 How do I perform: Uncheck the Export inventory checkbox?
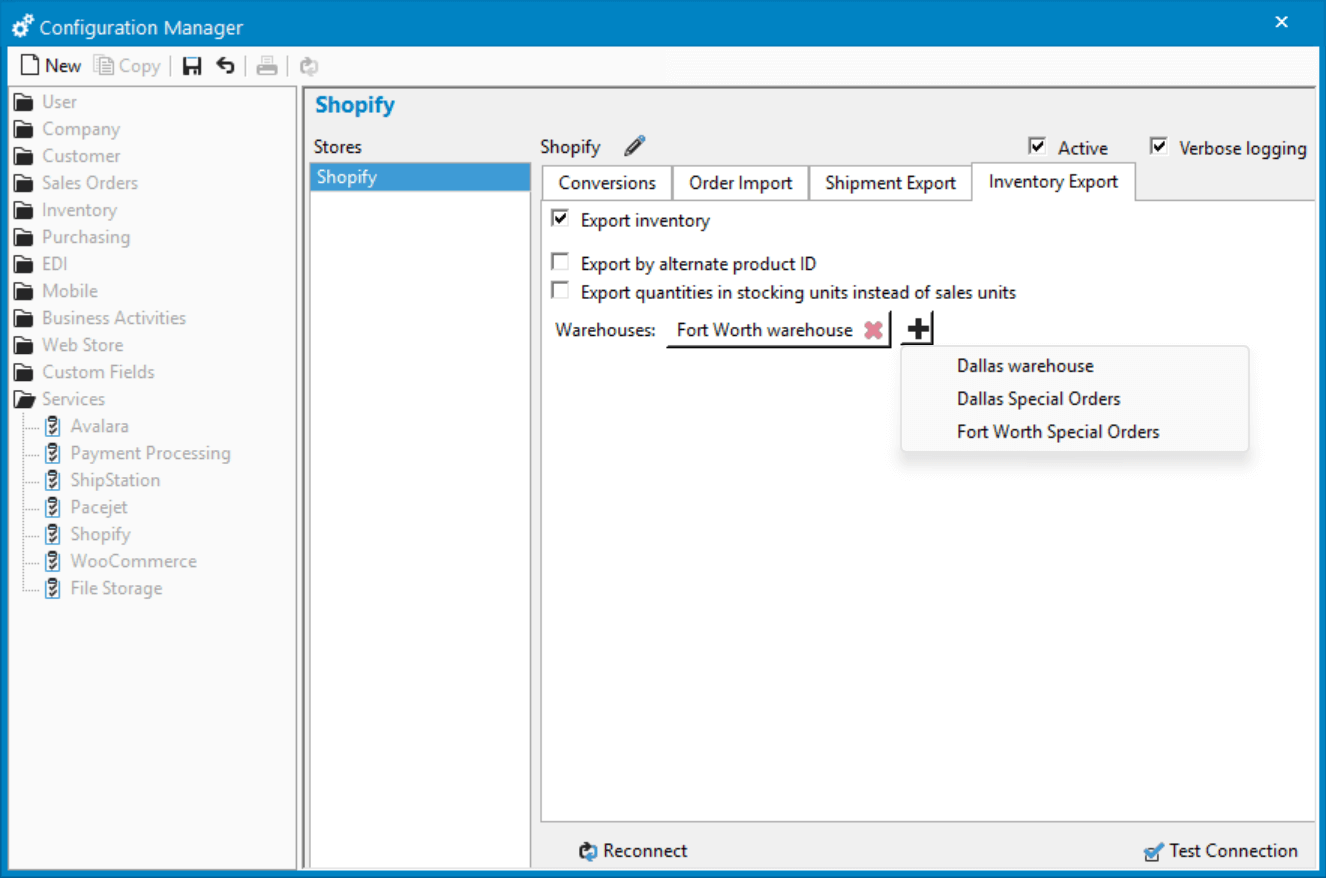[560, 219]
